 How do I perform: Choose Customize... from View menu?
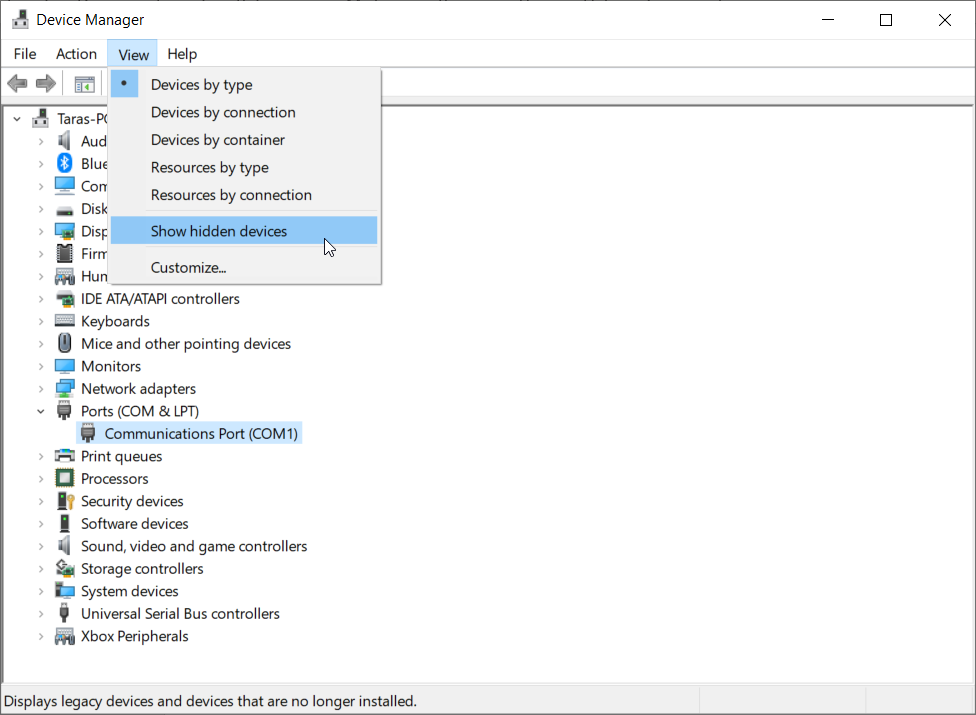click(244, 268)
